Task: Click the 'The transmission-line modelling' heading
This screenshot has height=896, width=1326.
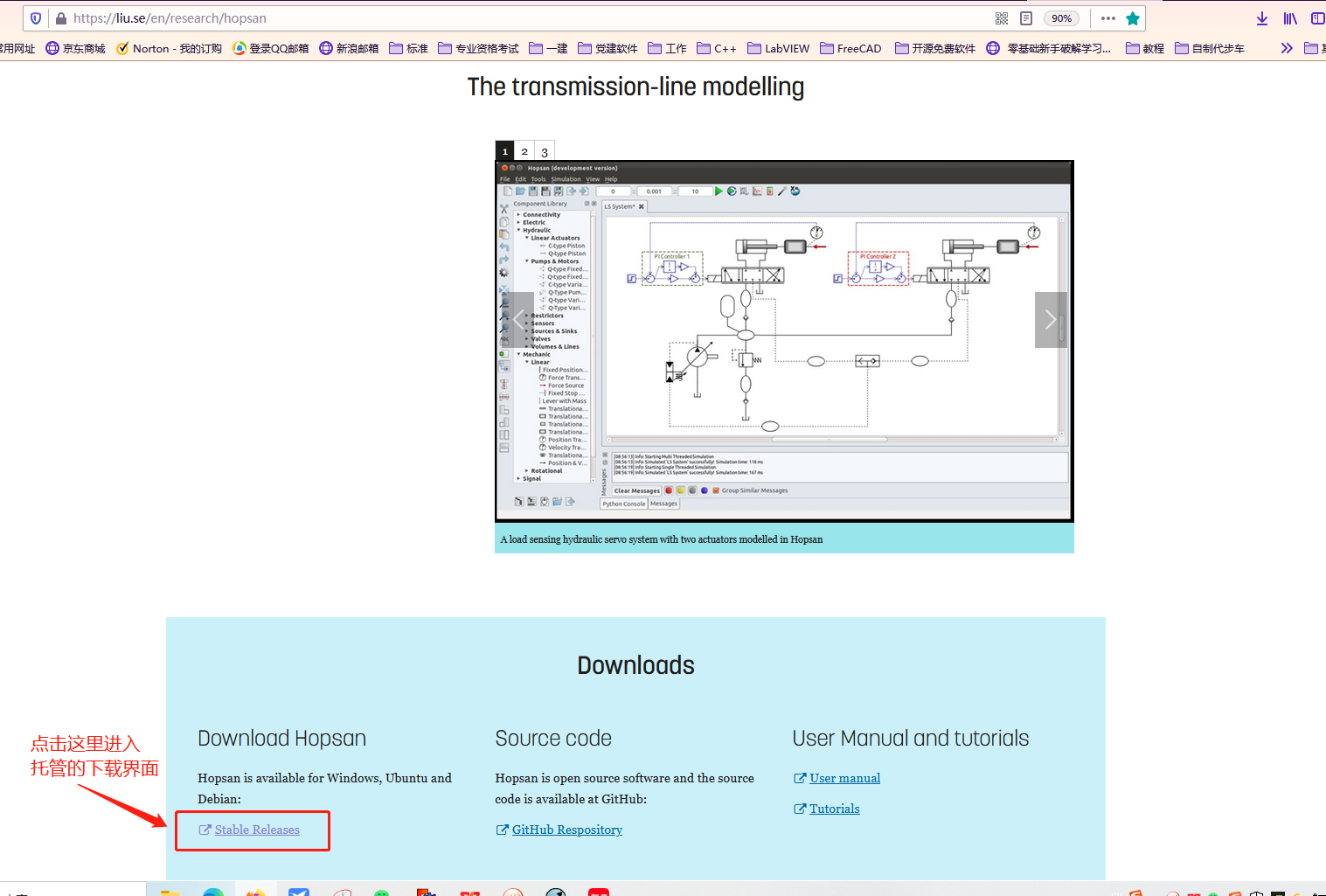Action: 635,87
